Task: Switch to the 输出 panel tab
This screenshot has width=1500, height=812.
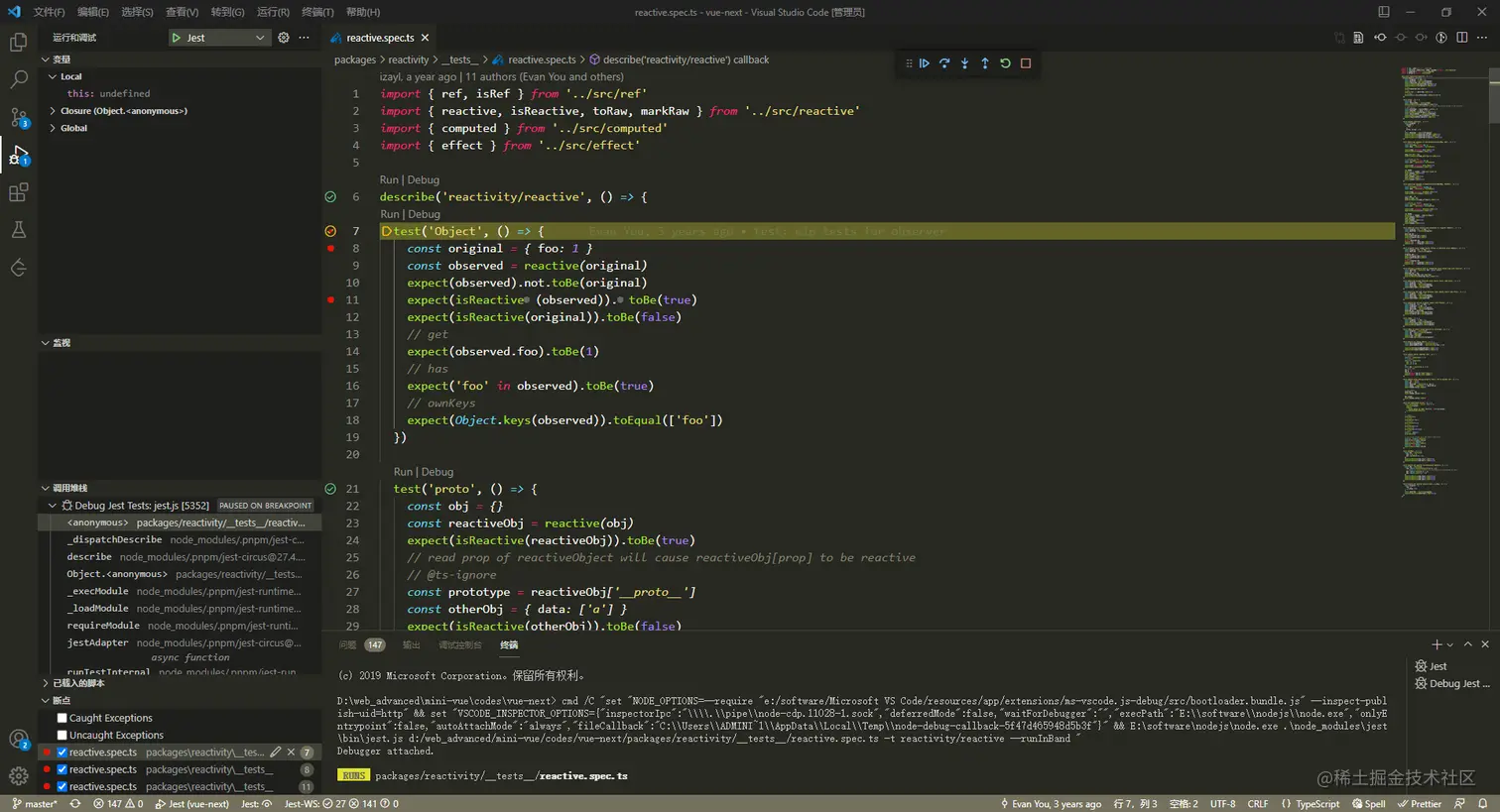Action: 411,644
